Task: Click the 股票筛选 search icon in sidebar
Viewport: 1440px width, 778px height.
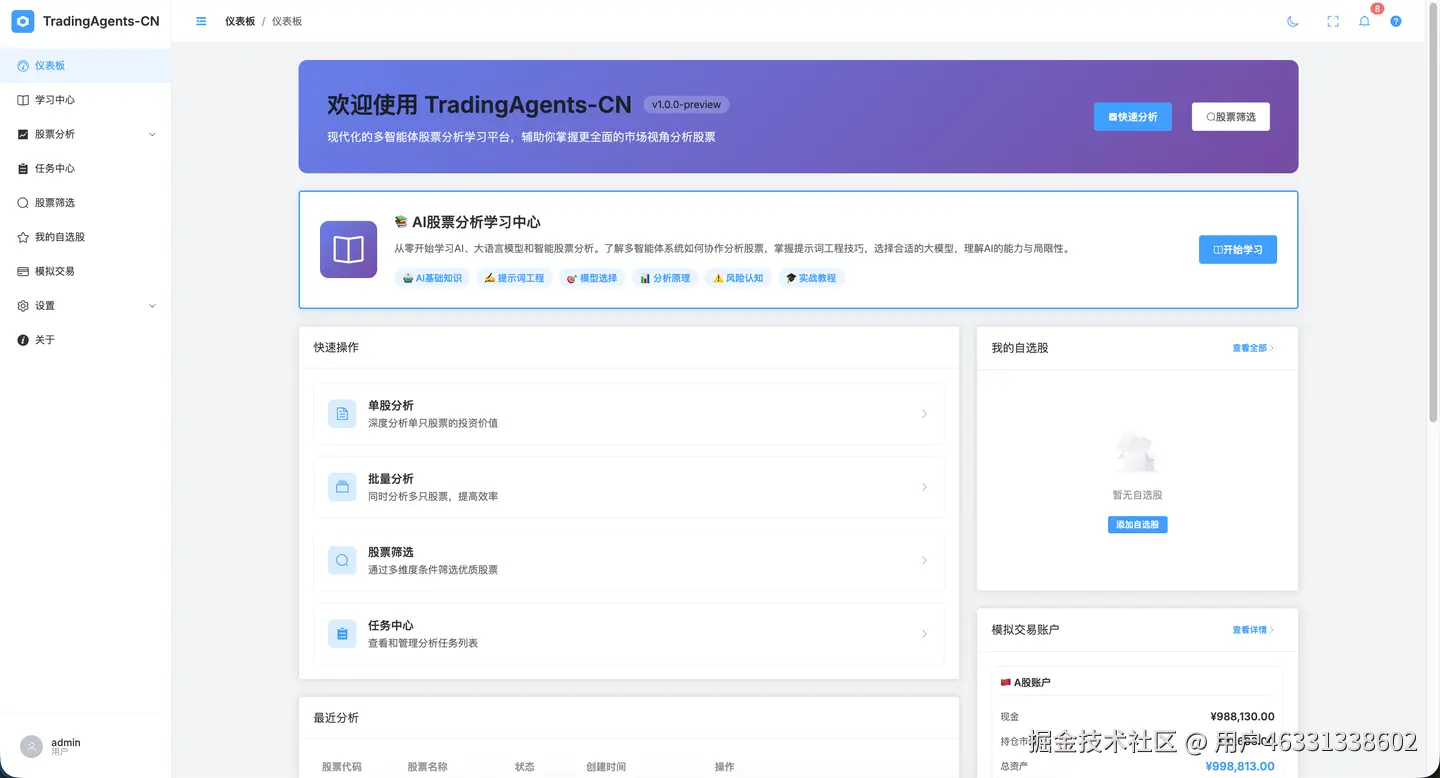Action: [x=23, y=203]
